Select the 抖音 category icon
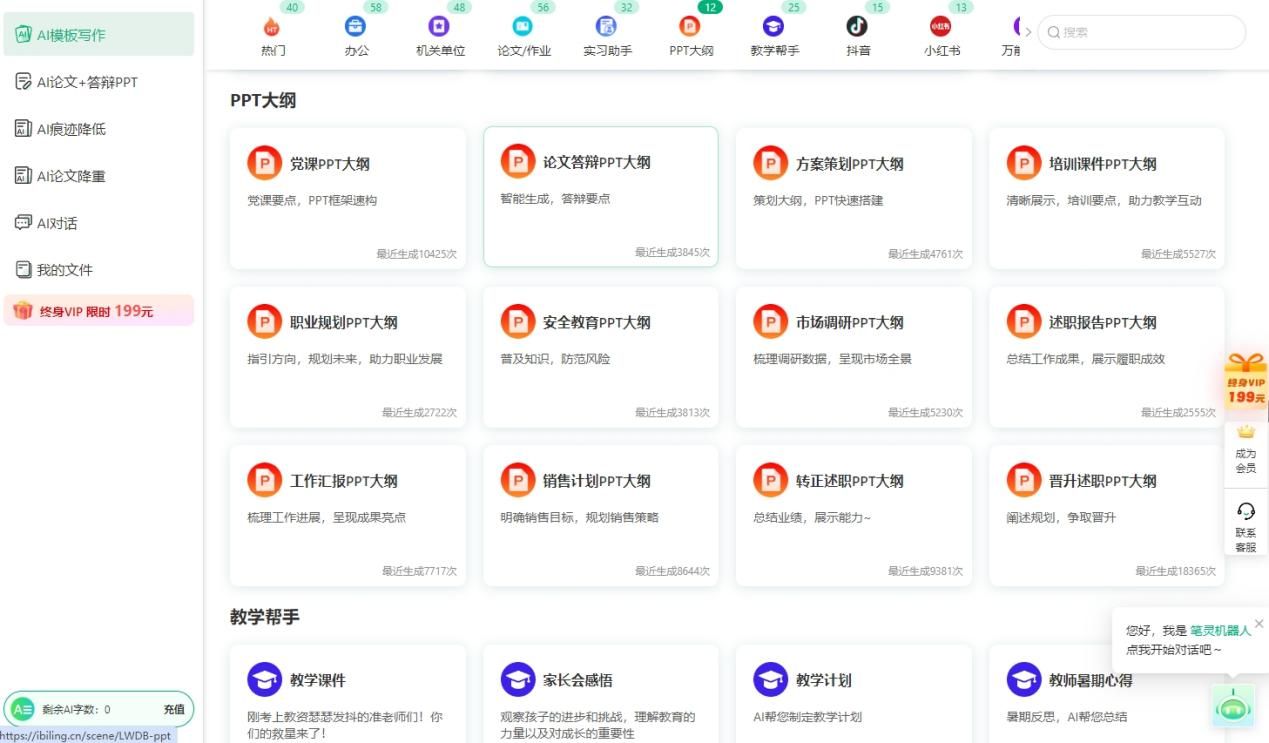1269x743 pixels. 857,27
